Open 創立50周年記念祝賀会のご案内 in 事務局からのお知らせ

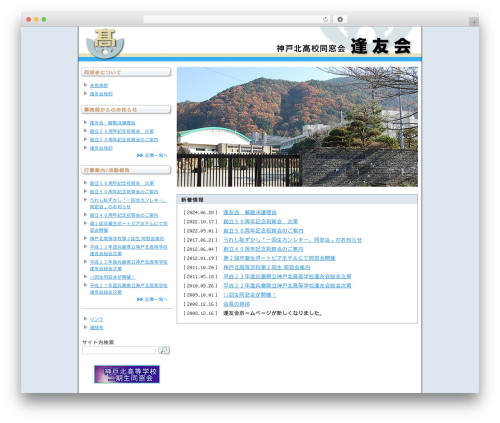[124, 140]
